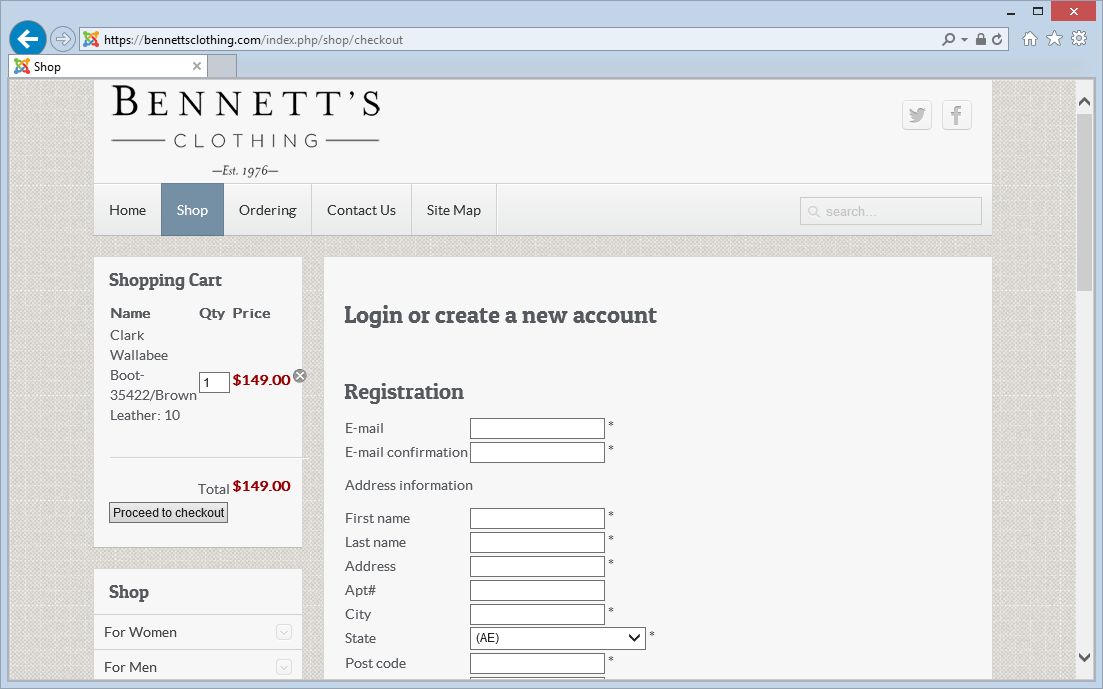Go to Home menu item
Viewport: 1103px width, 689px height.
point(127,210)
